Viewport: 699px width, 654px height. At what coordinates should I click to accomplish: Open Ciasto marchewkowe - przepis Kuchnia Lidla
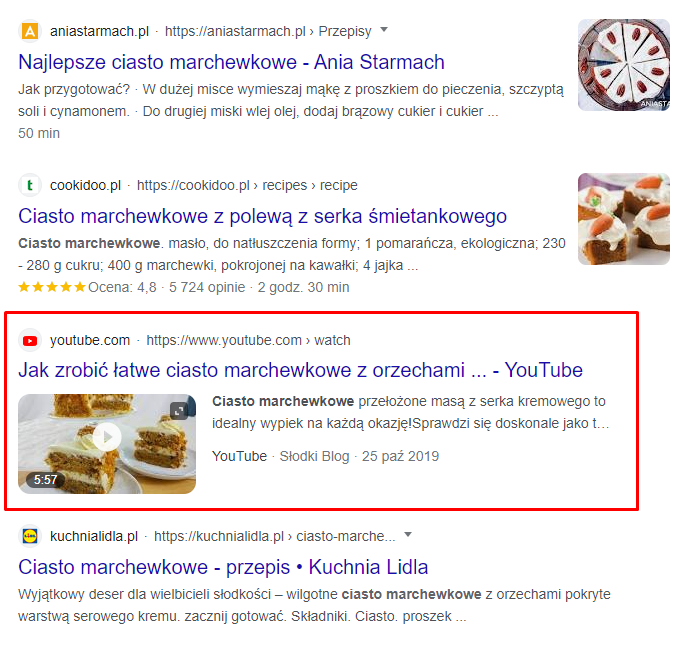click(x=223, y=567)
